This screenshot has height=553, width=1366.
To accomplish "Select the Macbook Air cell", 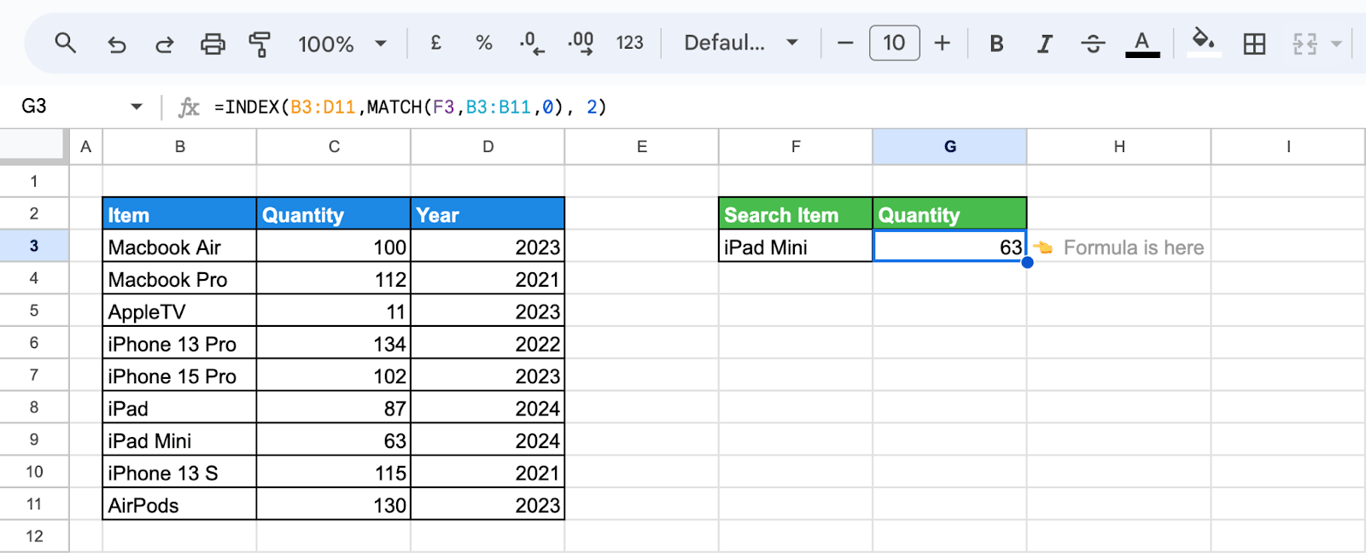I will tap(179, 246).
